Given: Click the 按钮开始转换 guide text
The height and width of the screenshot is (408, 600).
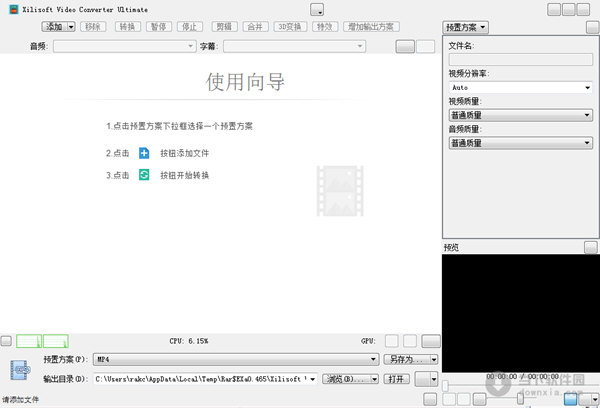Looking at the screenshot, I should [184, 175].
